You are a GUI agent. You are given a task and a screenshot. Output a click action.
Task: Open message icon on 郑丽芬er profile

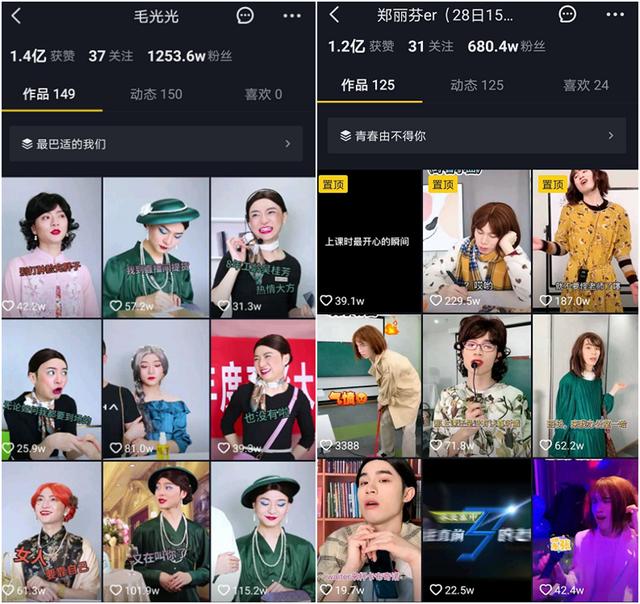tap(568, 15)
